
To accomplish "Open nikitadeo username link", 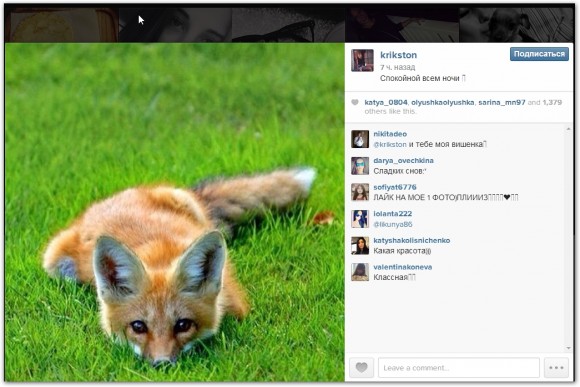I will coord(390,134).
